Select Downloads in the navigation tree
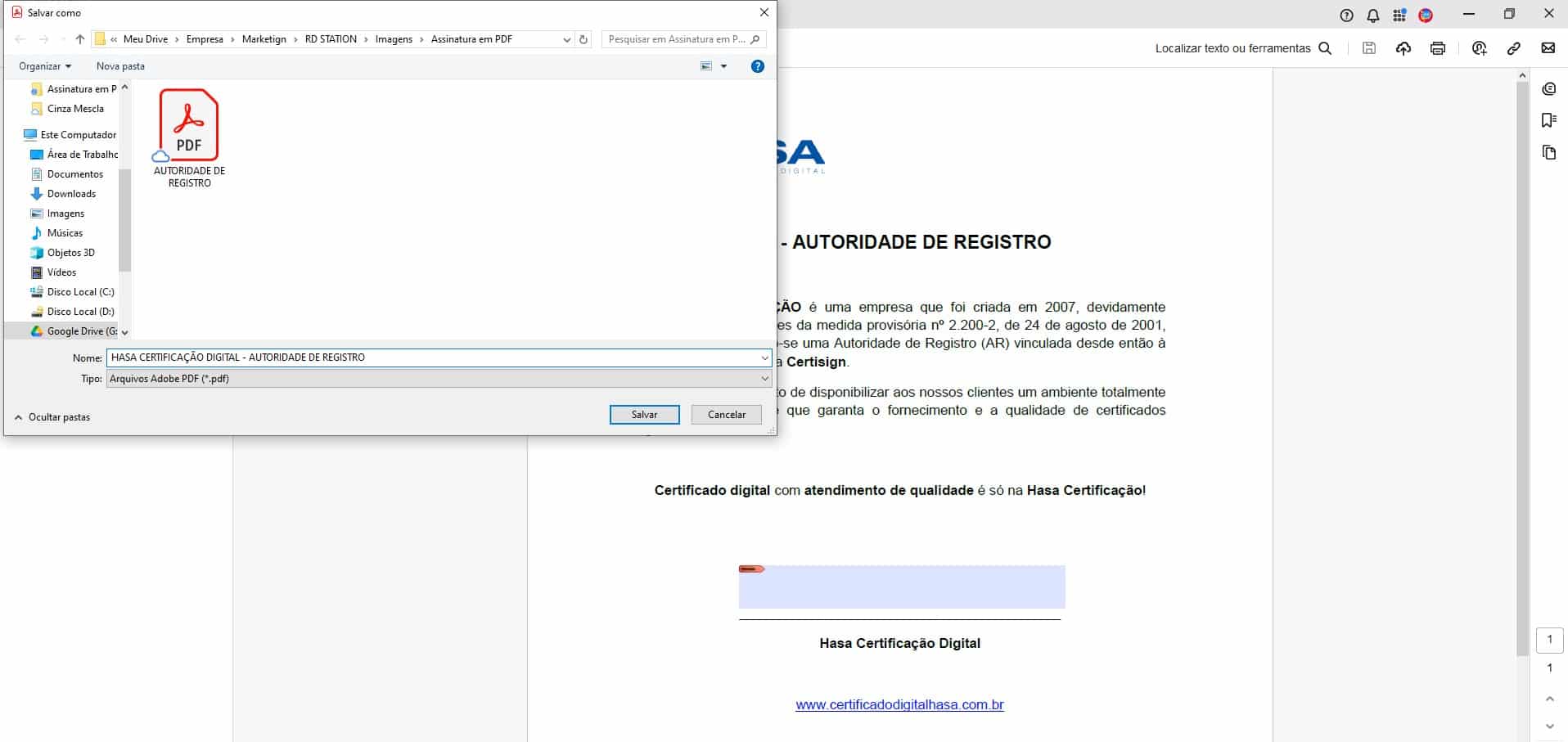 (63, 194)
